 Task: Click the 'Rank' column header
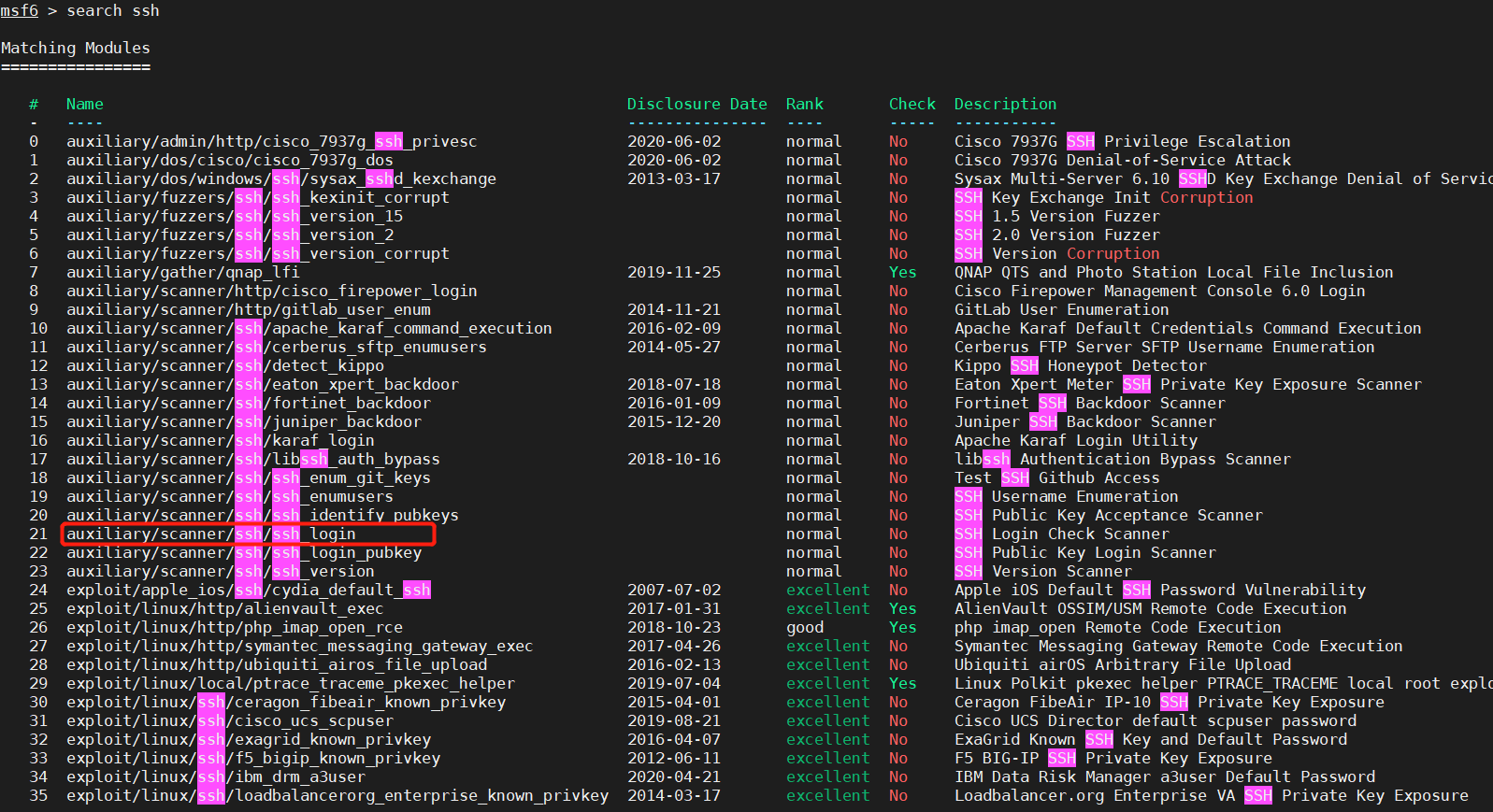point(805,104)
